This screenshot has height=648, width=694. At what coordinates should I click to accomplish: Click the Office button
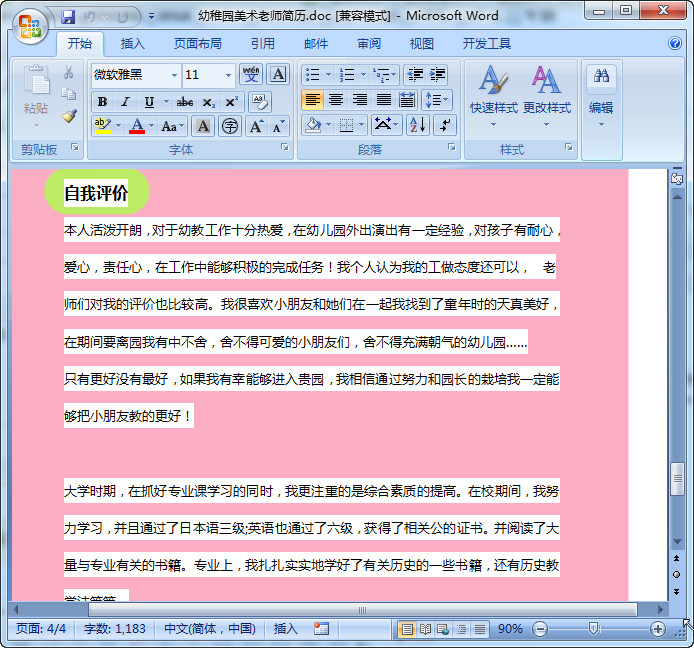pyautogui.click(x=30, y=26)
